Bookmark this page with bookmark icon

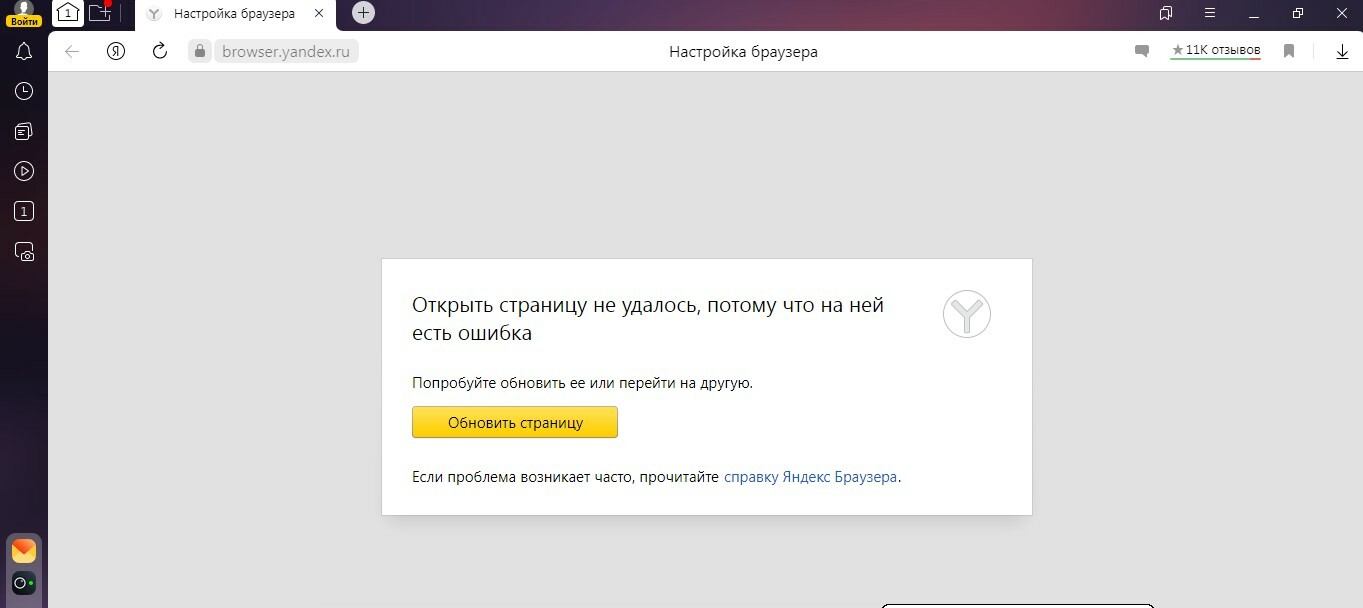pos(1289,51)
